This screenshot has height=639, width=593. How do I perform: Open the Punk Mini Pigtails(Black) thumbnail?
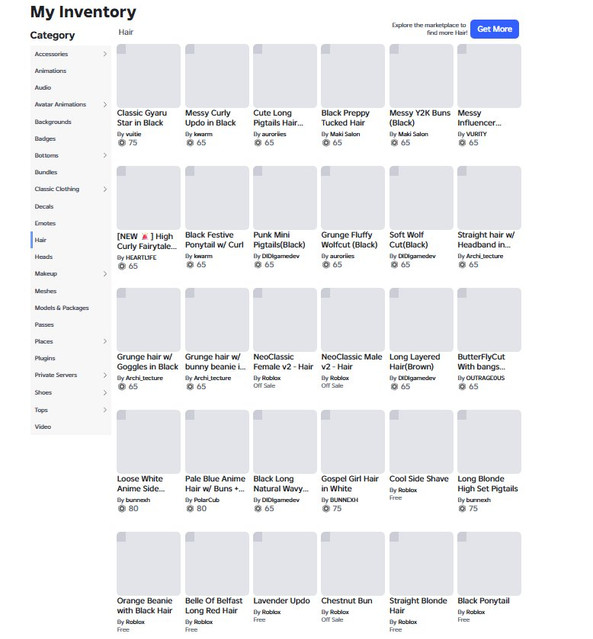(x=285, y=198)
